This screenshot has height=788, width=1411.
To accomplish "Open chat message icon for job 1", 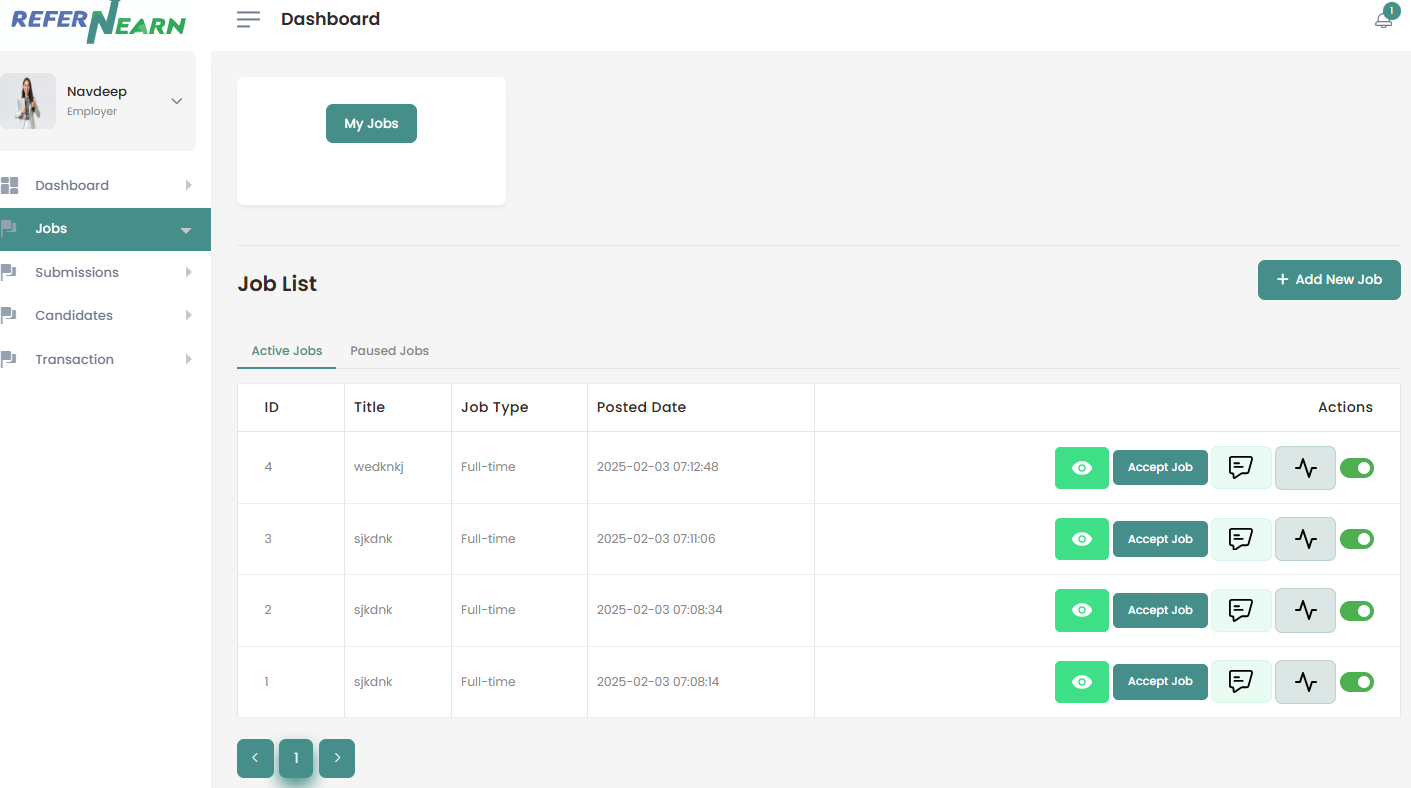I will point(1241,682).
